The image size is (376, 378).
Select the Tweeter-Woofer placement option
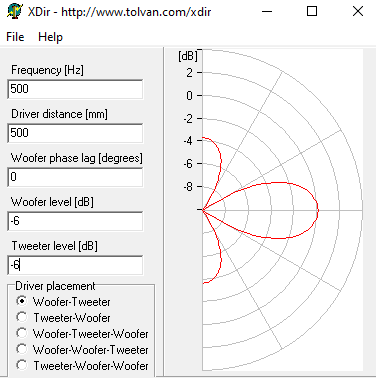click(x=63, y=318)
